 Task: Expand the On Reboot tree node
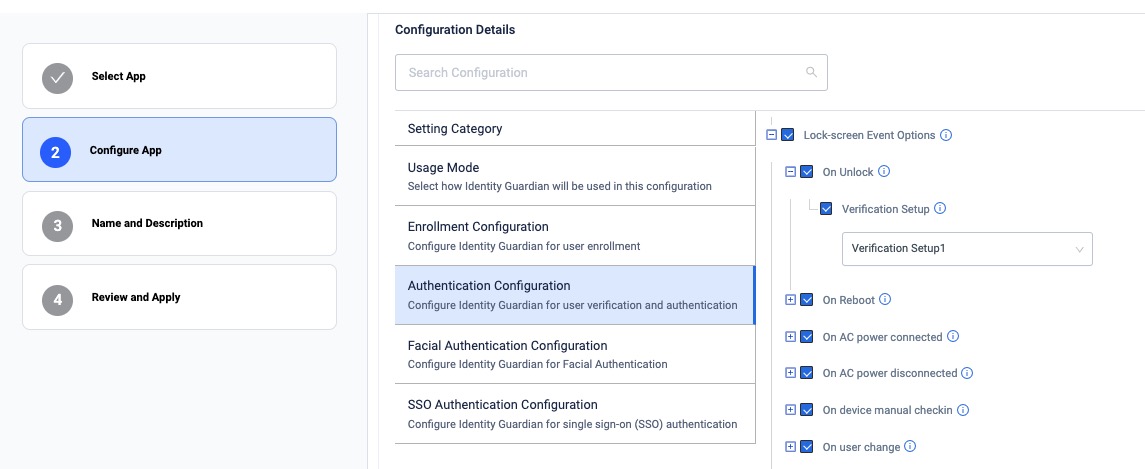(790, 299)
